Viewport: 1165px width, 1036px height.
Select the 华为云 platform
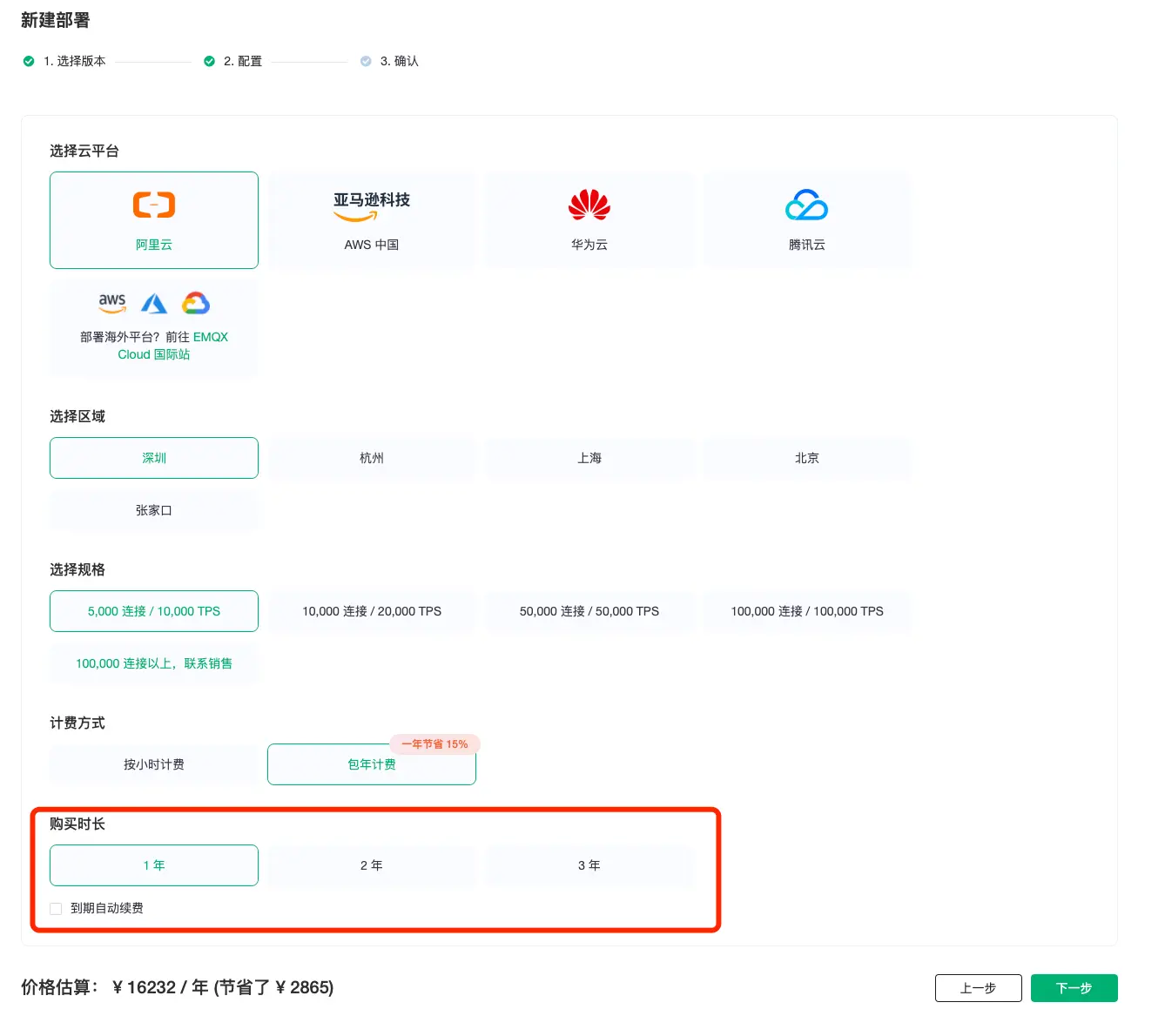pos(589,219)
